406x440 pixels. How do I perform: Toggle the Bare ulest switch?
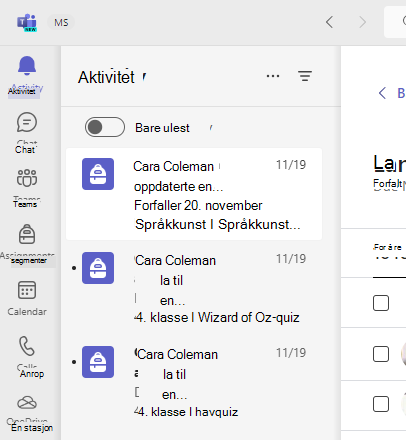click(x=105, y=127)
